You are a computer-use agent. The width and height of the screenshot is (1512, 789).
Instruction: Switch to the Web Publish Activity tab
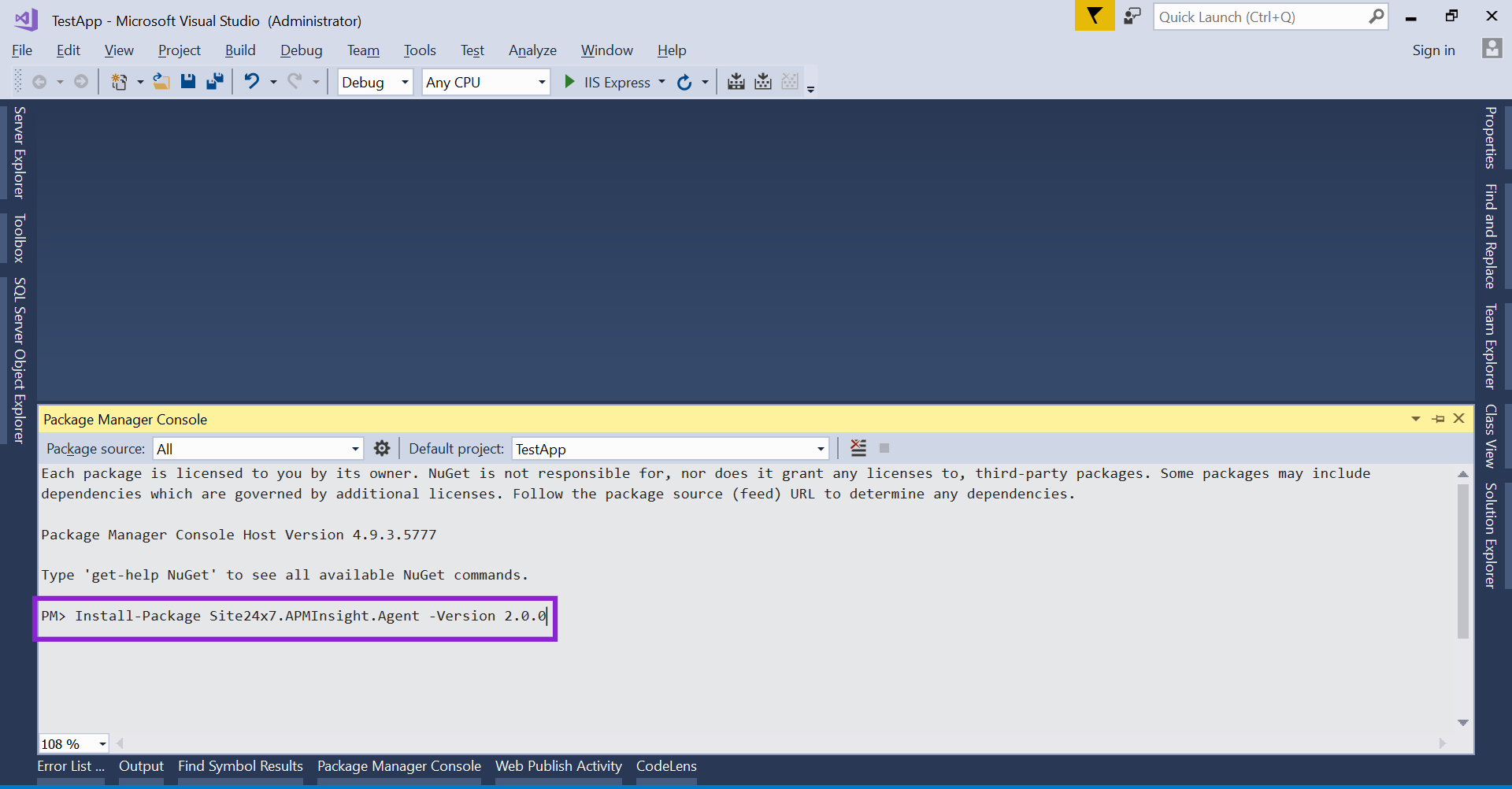pyautogui.click(x=558, y=765)
